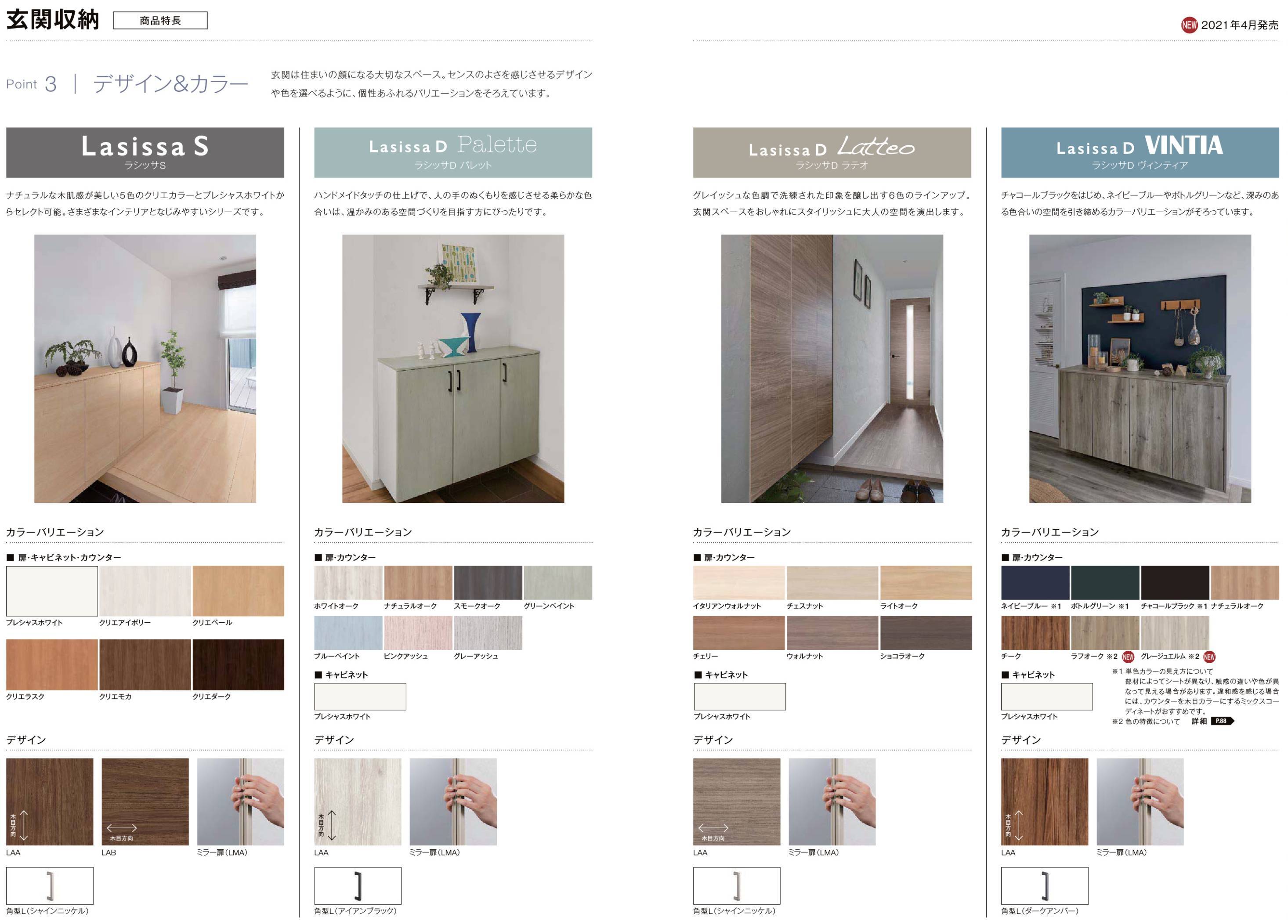
Task: Select the ホワイトオーク swatch in Palette
Action: coord(348,582)
